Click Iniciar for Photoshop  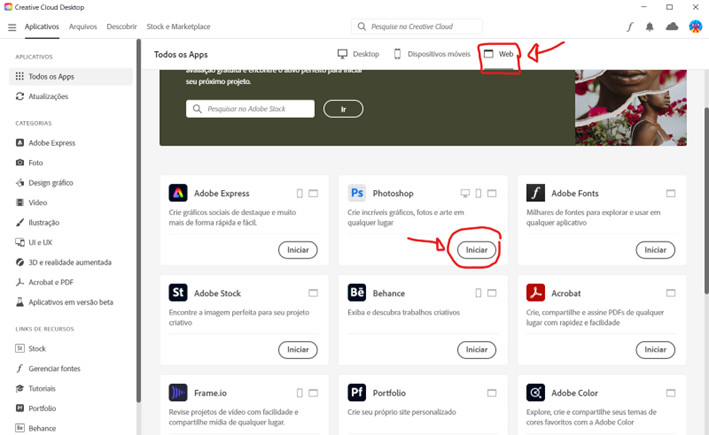477,250
